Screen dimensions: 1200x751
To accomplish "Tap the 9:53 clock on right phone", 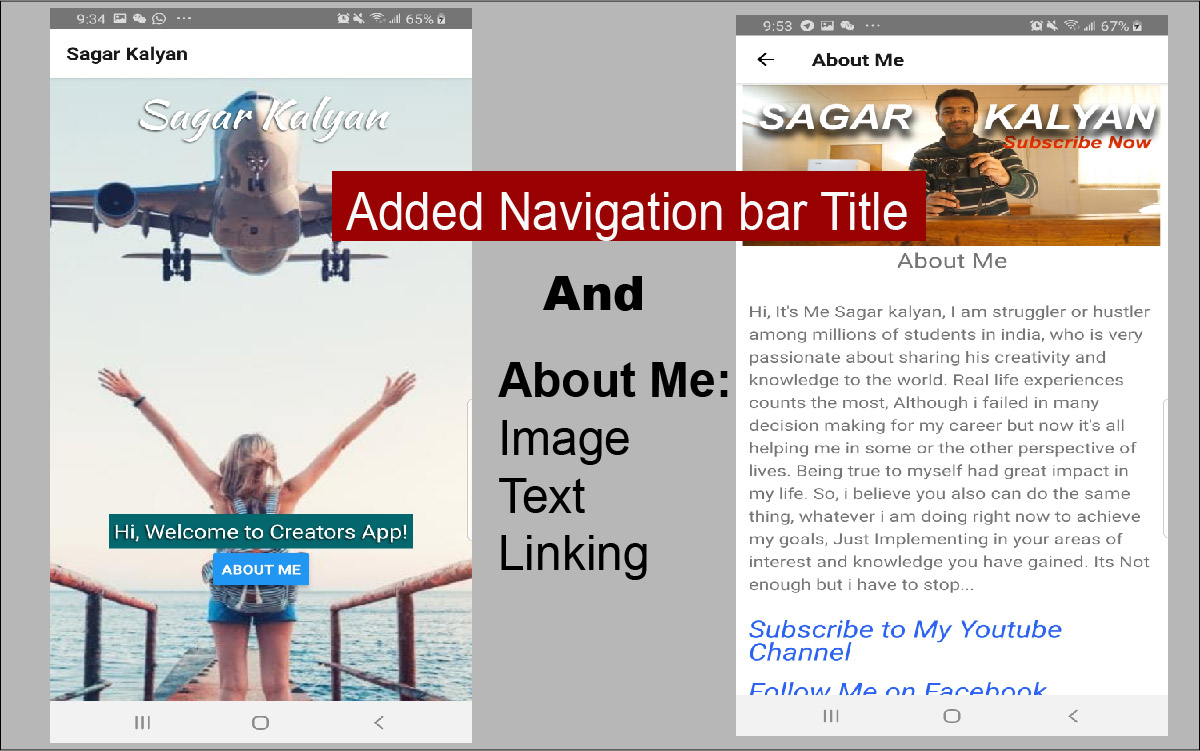I will click(777, 26).
